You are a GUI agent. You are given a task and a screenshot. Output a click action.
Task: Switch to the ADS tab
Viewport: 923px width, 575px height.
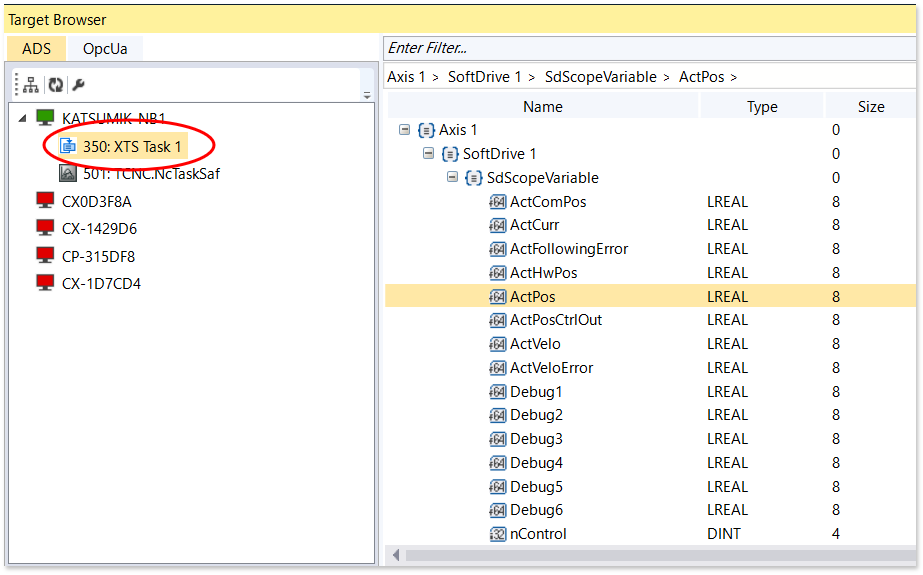tap(36, 49)
